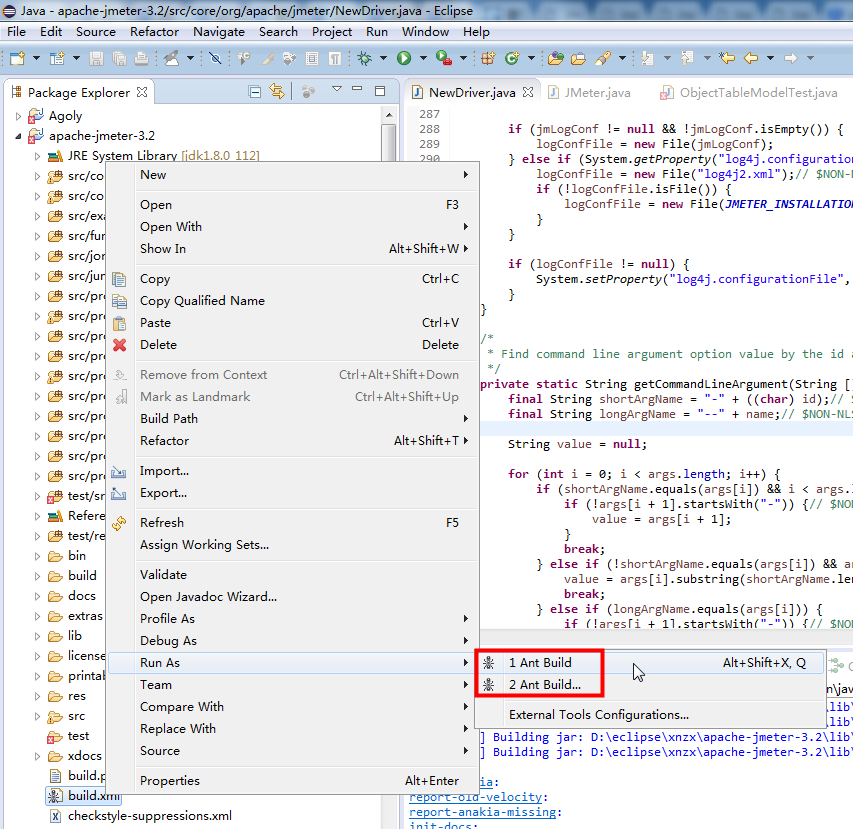Click the Back navigation yellow arrow
This screenshot has width=853, height=829.
(751, 58)
